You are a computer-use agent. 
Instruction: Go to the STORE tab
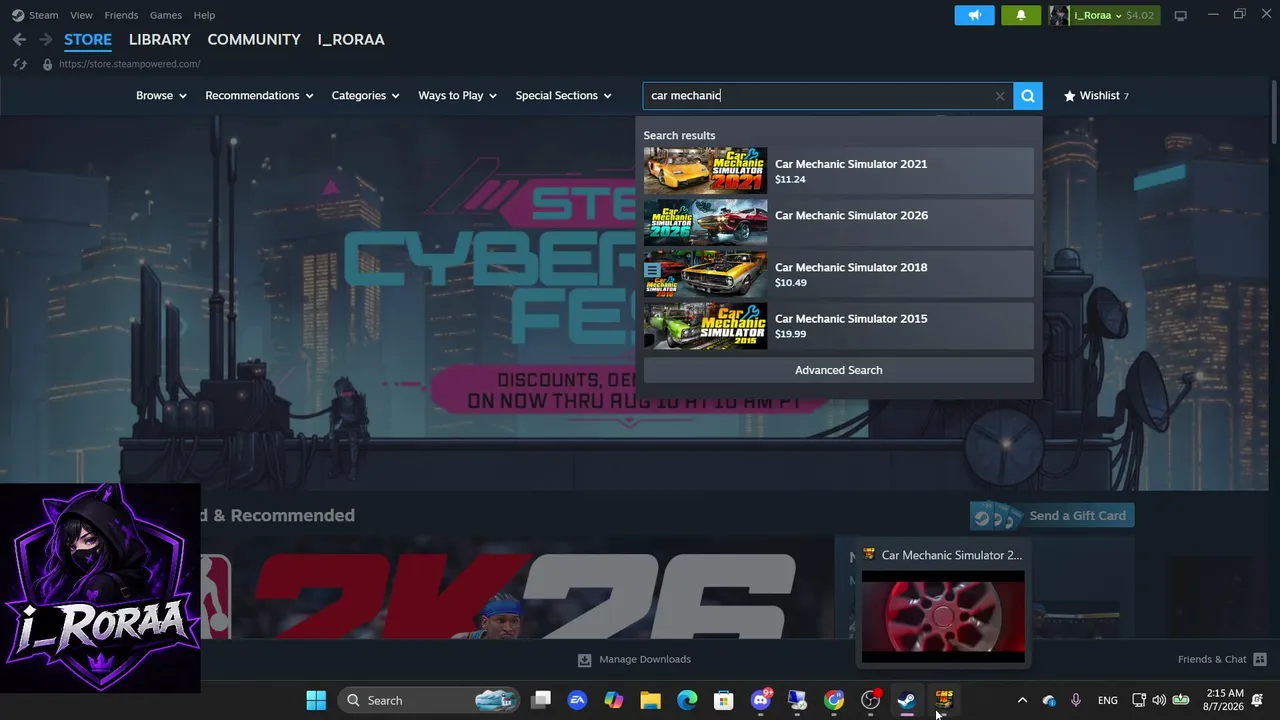88,39
